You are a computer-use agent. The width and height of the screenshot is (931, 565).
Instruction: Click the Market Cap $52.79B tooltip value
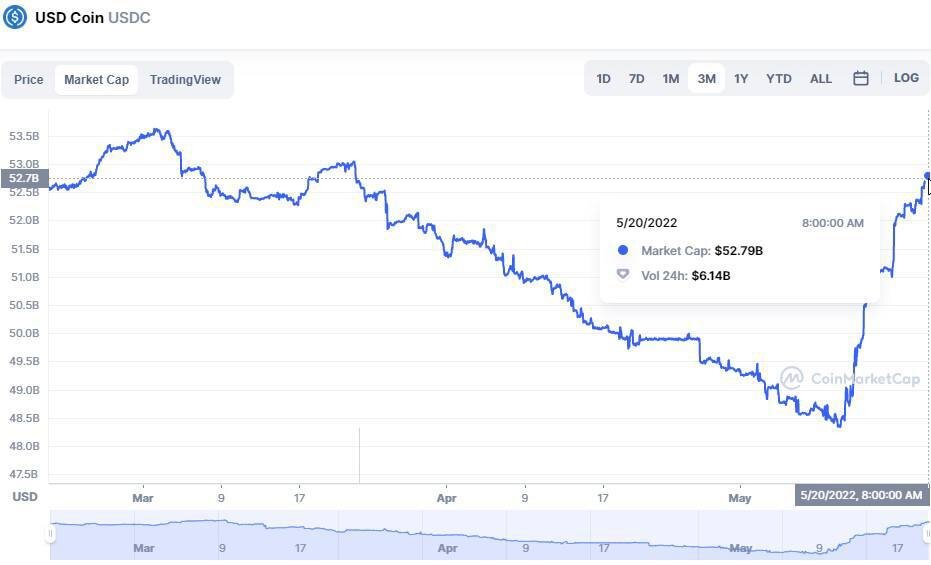click(739, 250)
